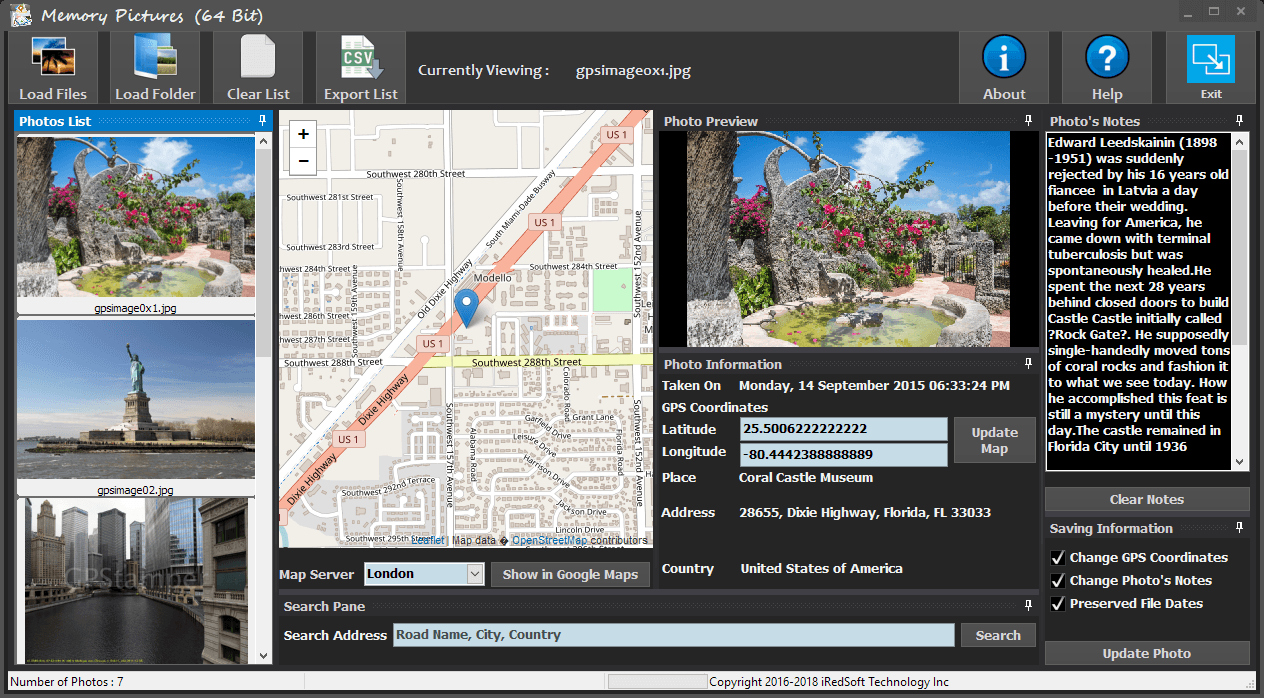This screenshot has height=698, width=1264.
Task: Click the Photos List scrollbar up arrow
Action: (264, 142)
